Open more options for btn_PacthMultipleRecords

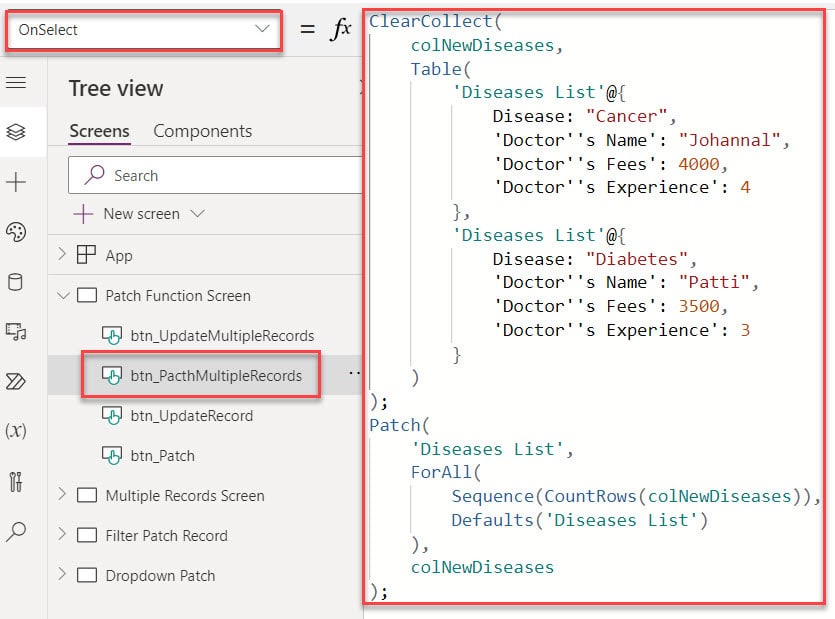pyautogui.click(x=354, y=373)
